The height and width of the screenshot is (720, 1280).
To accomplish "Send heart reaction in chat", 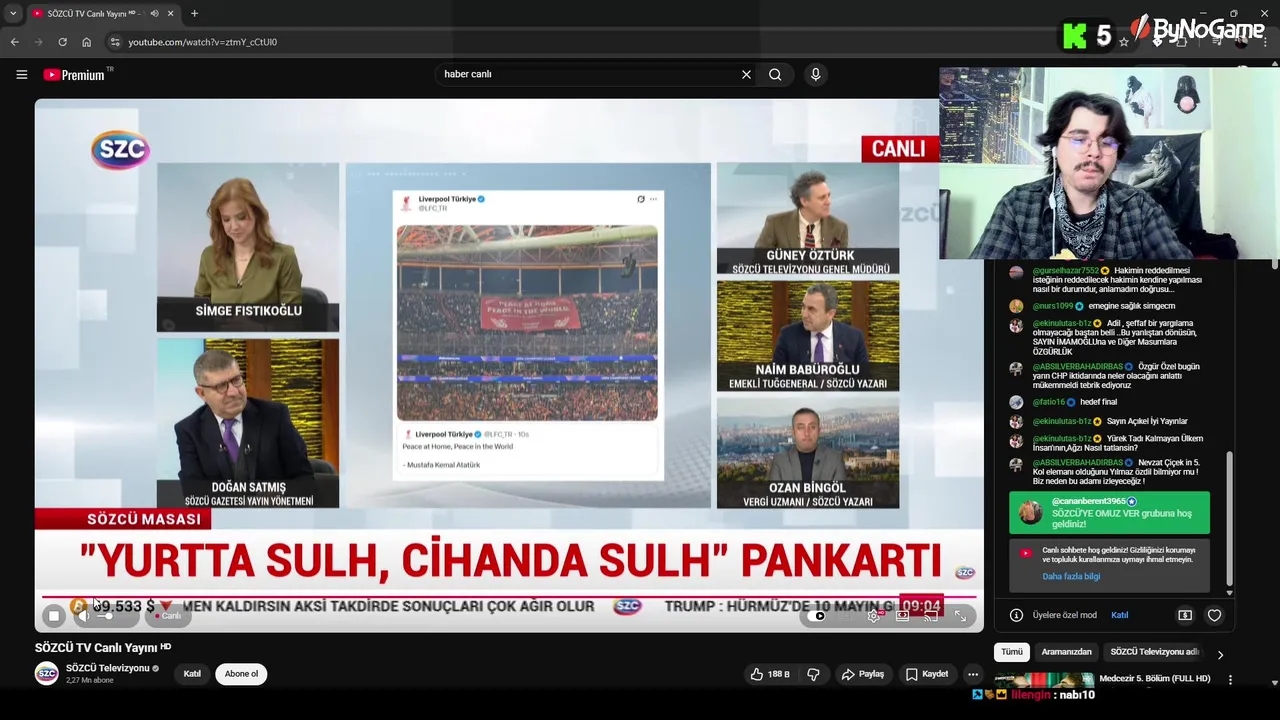I will [x=1214, y=615].
